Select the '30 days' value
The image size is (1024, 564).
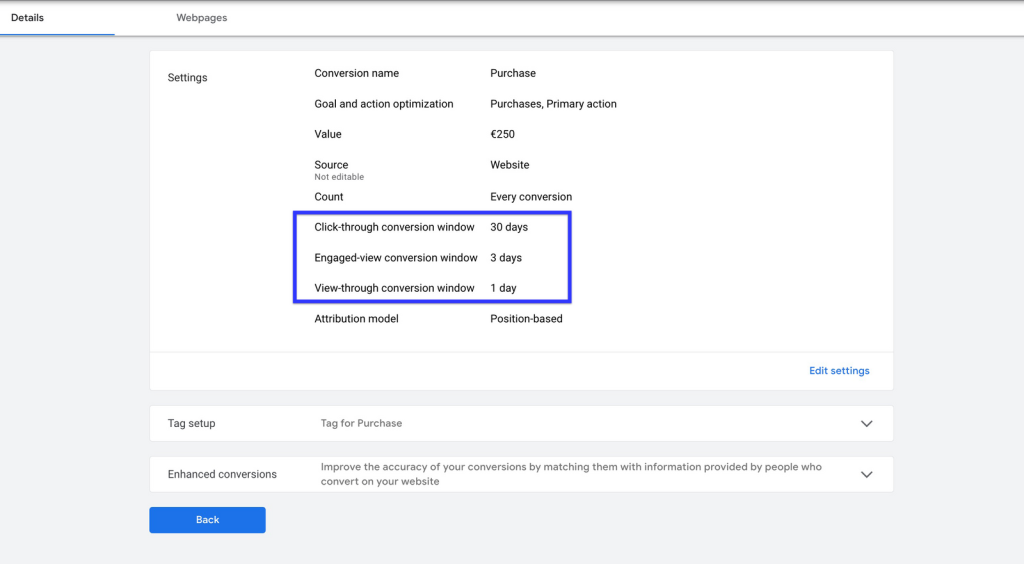(509, 227)
